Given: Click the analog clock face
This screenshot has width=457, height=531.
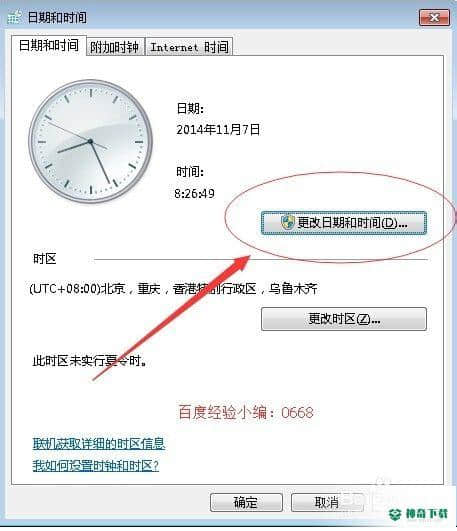Looking at the screenshot, I should 90,141.
